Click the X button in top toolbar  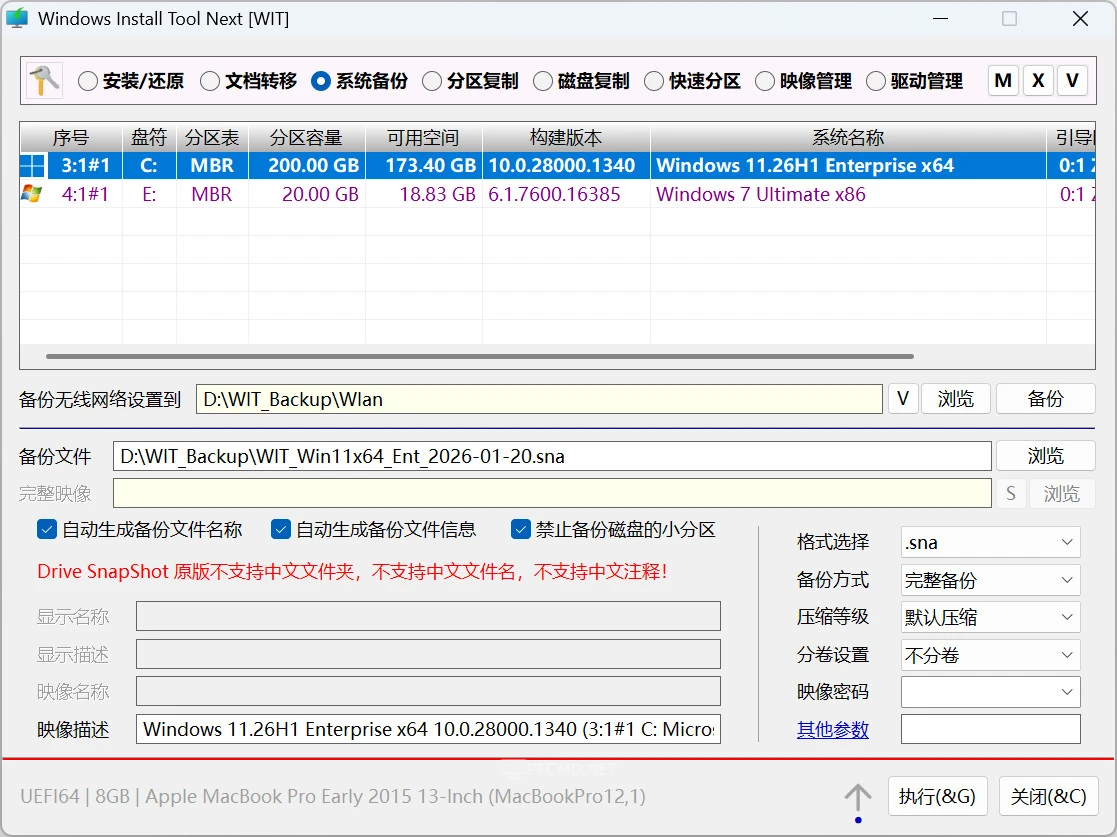tap(1038, 81)
